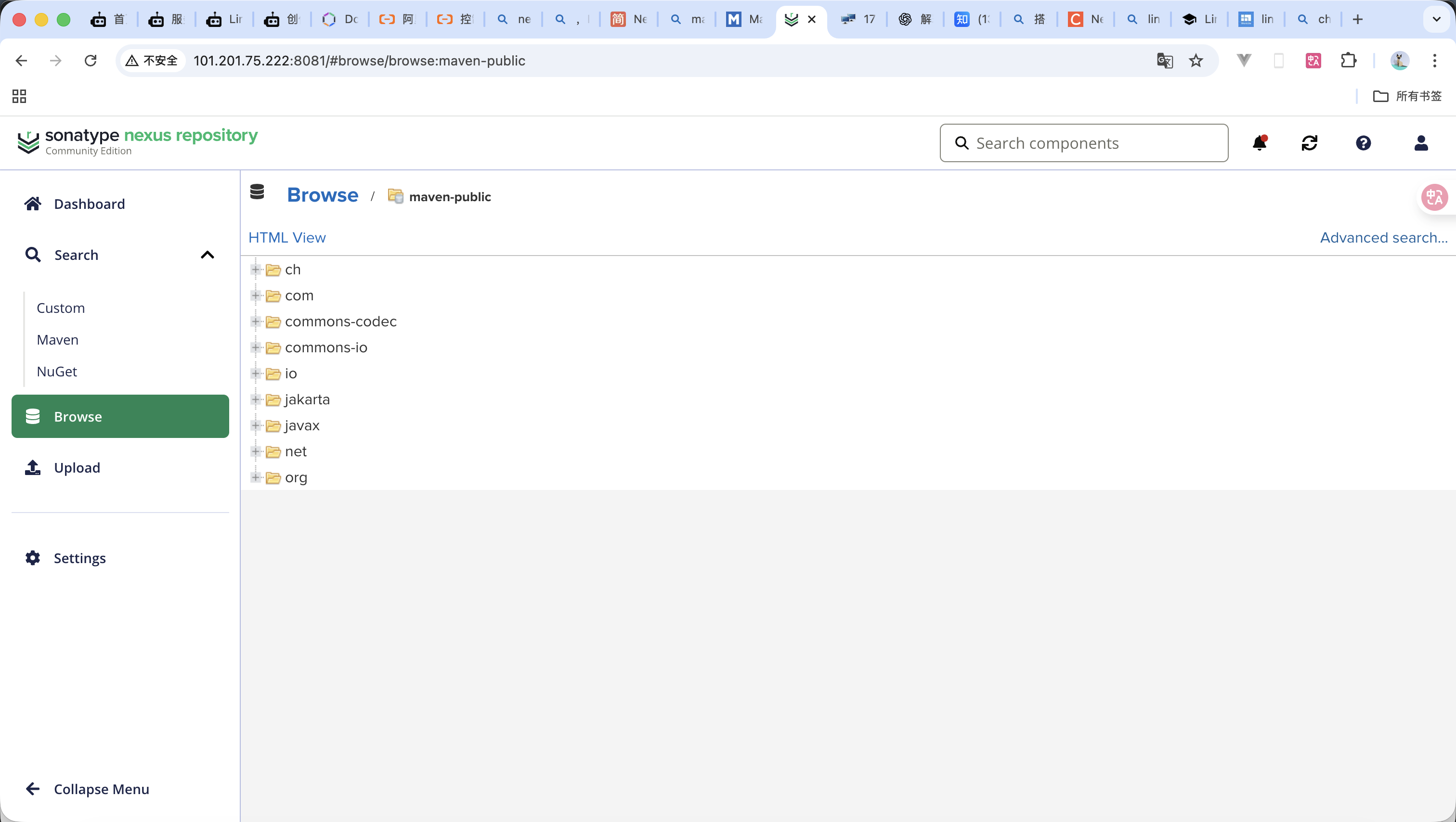Bookmark this page with star icon
Viewport: 1456px width, 822px height.
point(1196,61)
